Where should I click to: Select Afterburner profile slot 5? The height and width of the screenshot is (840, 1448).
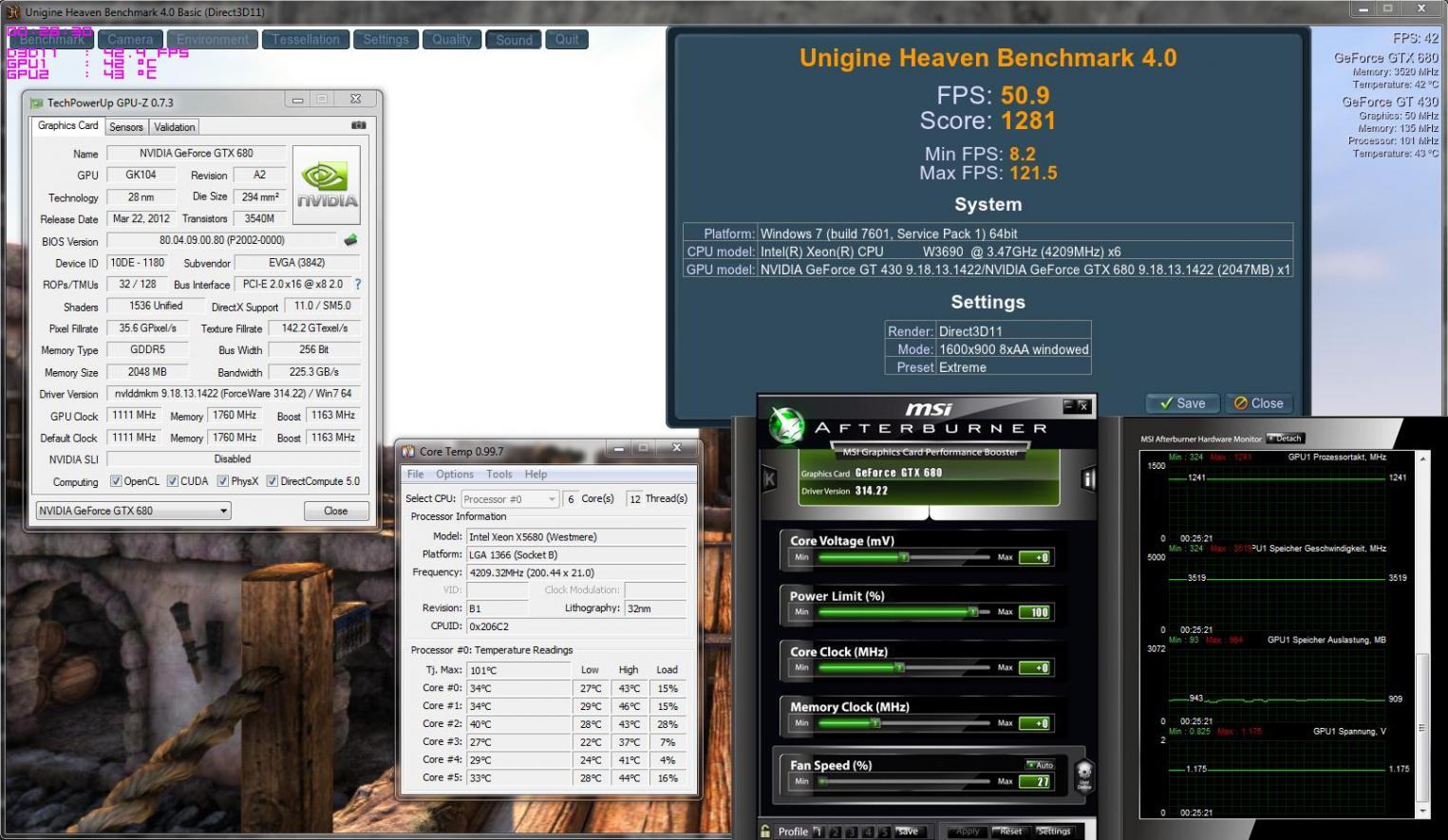click(885, 831)
